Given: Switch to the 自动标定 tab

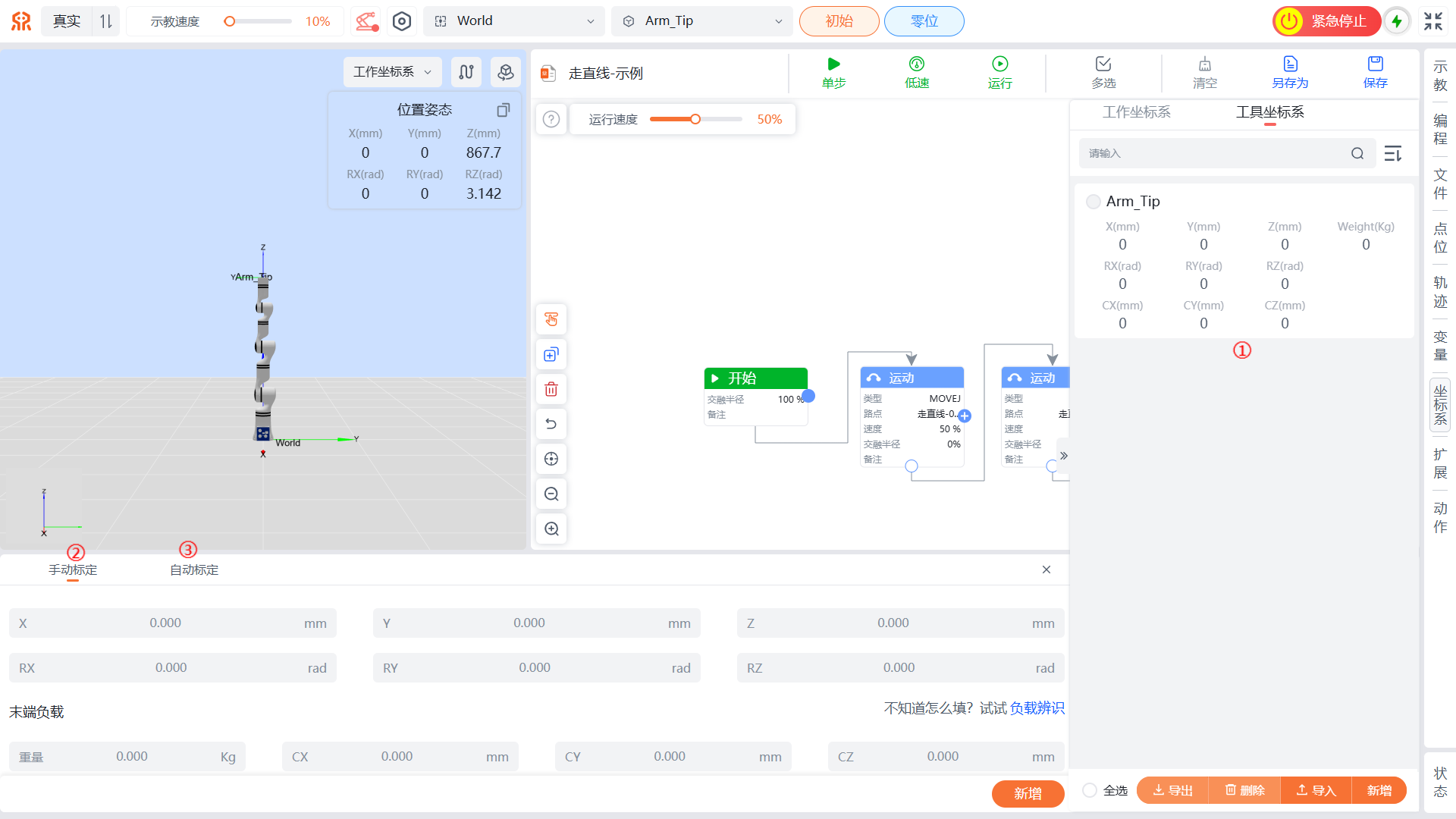Looking at the screenshot, I should 194,570.
